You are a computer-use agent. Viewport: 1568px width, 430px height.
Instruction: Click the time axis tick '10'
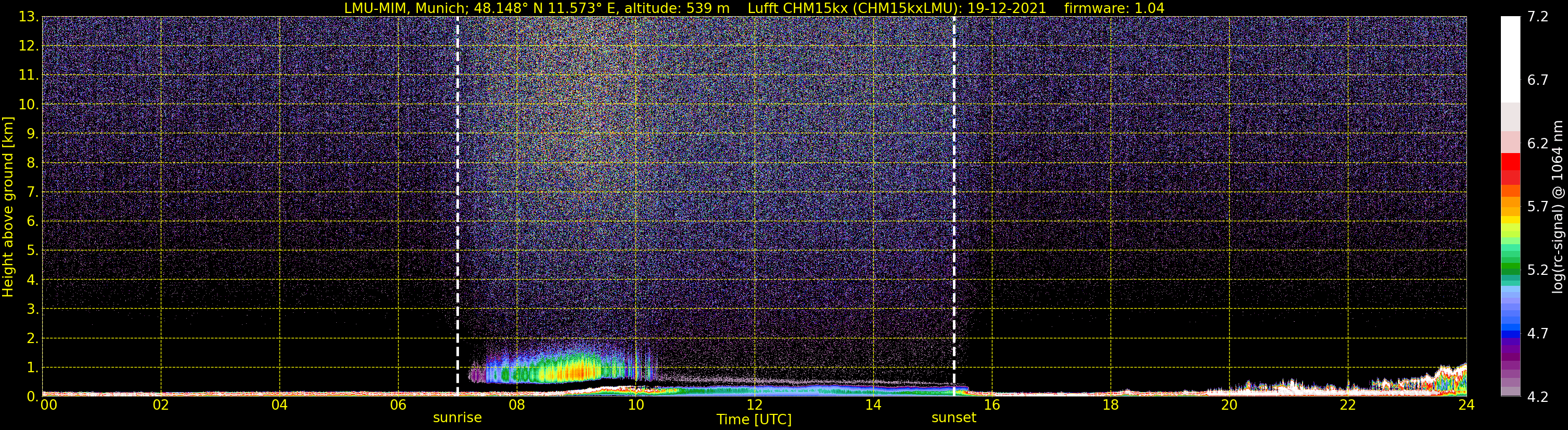(635, 405)
